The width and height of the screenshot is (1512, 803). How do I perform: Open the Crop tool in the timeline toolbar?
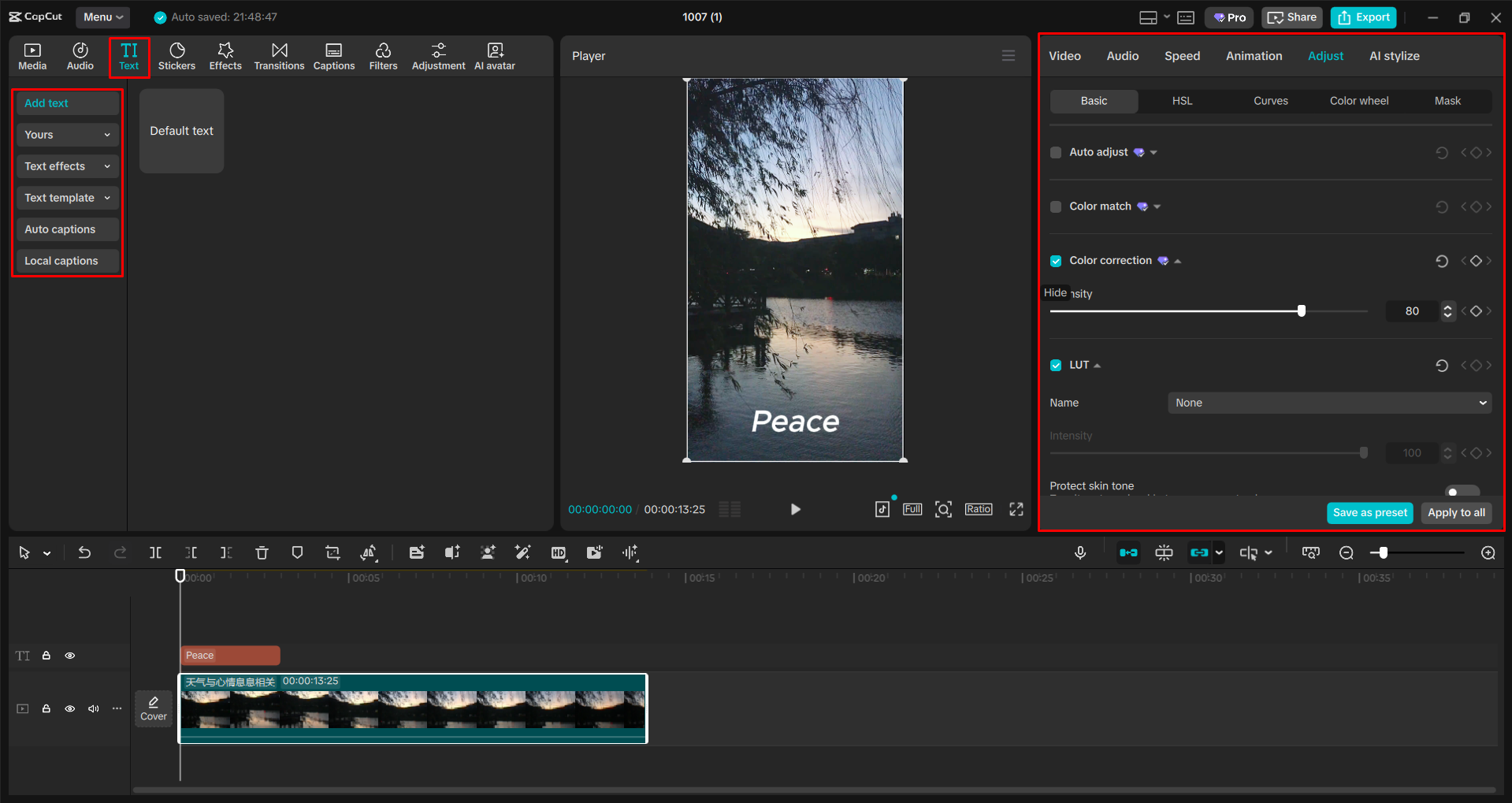(332, 552)
